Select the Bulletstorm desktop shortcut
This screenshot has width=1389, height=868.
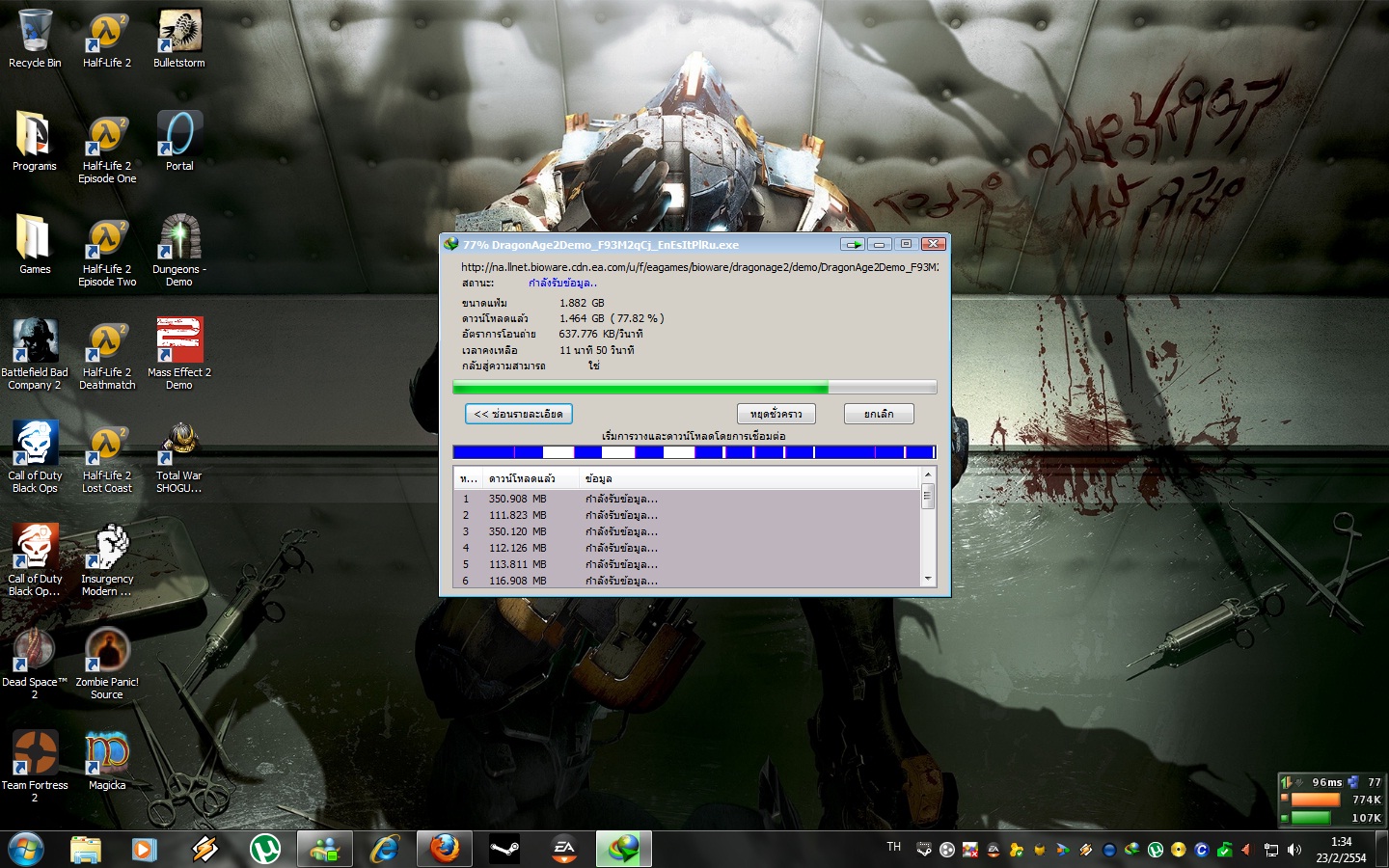179,40
